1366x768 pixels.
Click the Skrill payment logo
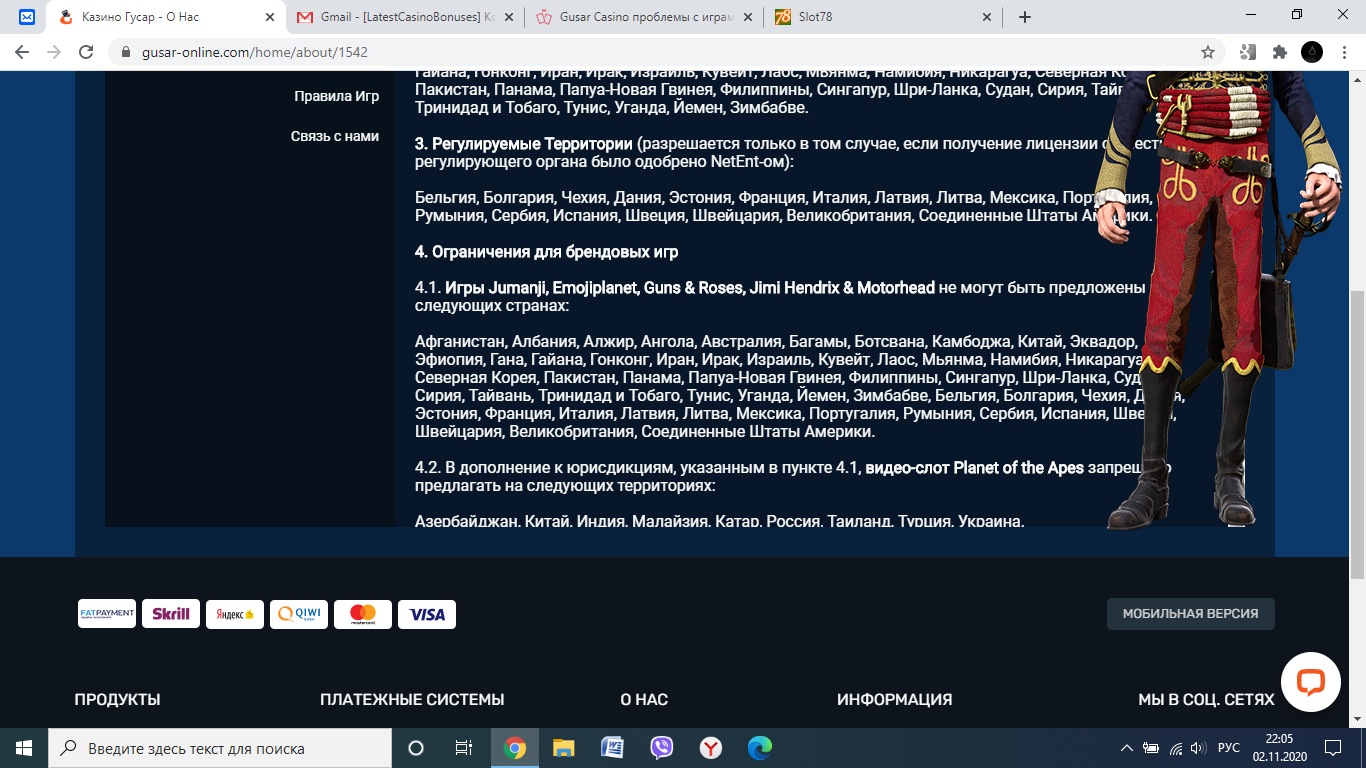(x=171, y=614)
